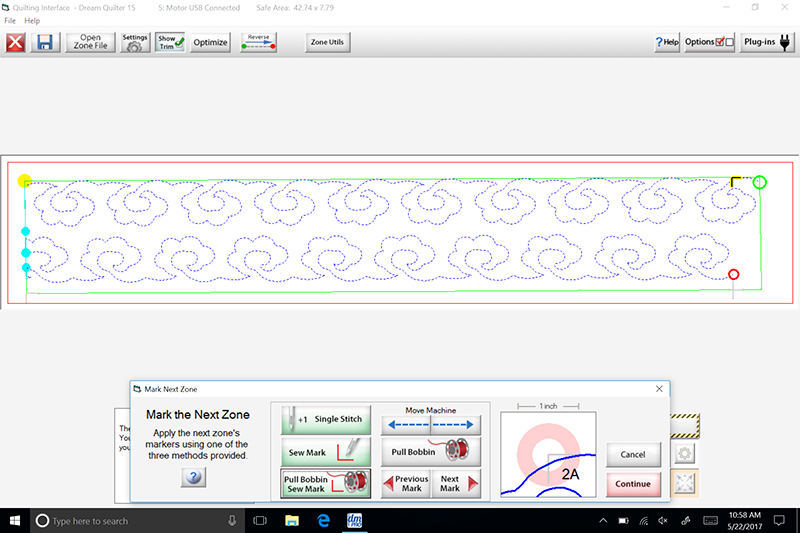Screen dimensions: 800x533
Task: Click the Continue button
Action: (633, 484)
